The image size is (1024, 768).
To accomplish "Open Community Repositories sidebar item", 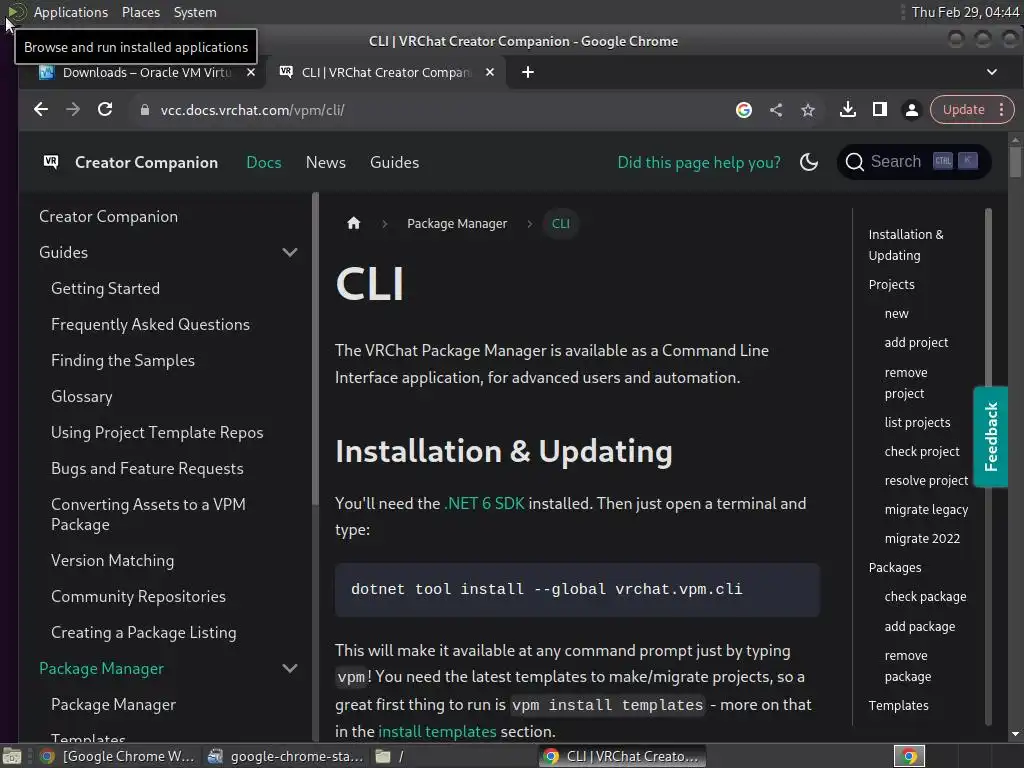I will pyautogui.click(x=138, y=596).
